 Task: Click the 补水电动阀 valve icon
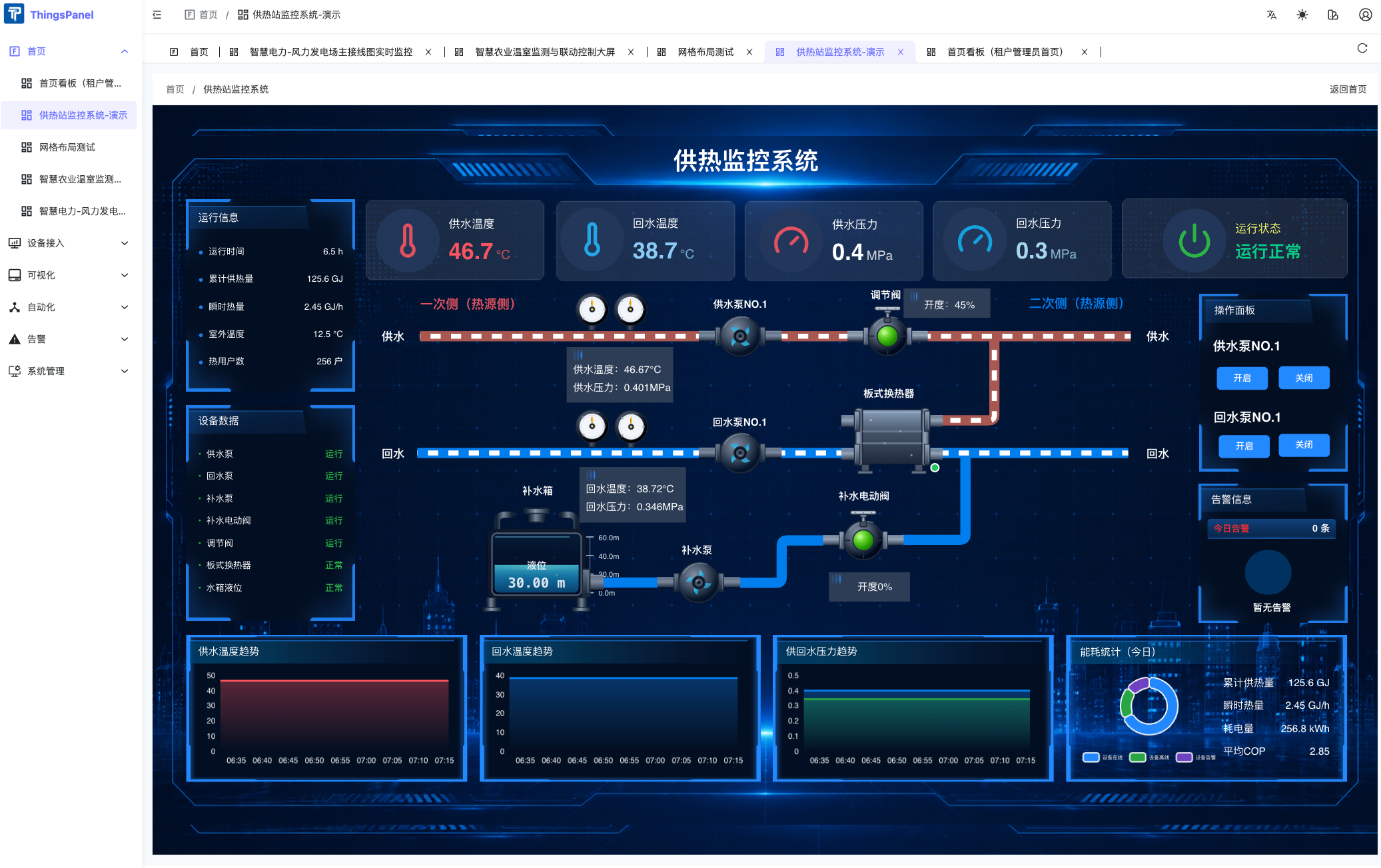coord(863,537)
